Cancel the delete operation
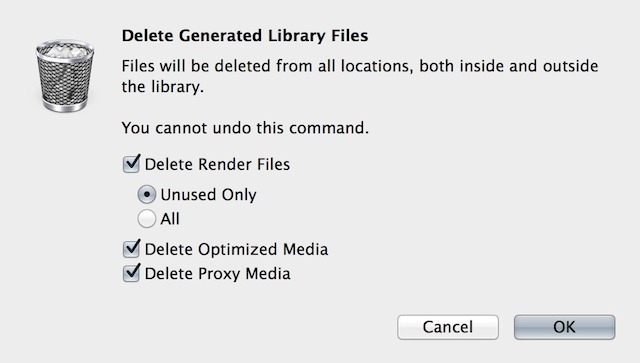The image size is (640, 363). (448, 327)
